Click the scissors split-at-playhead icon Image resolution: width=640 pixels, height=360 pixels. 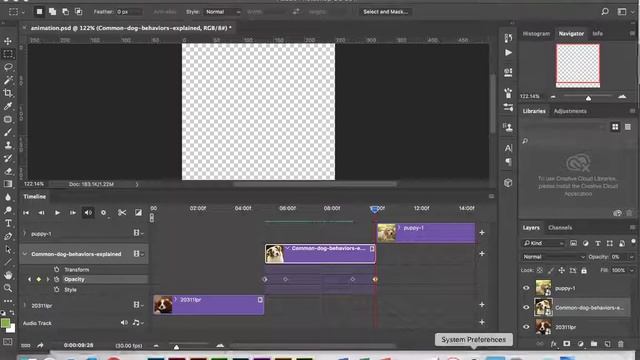122,213
